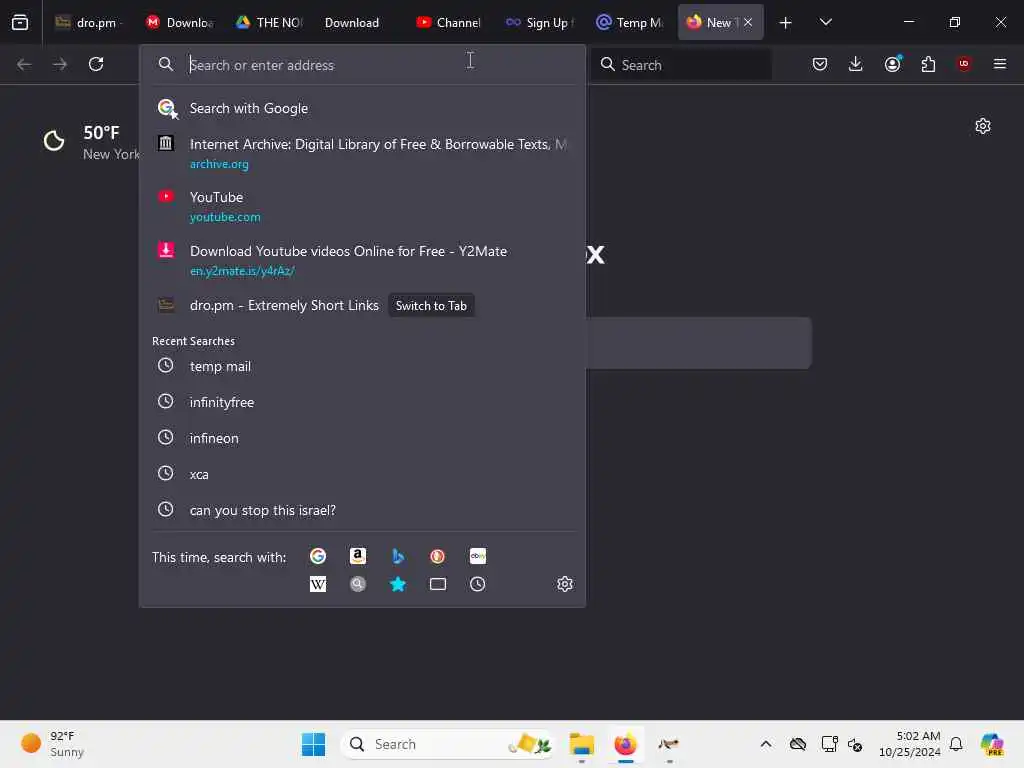Choose Search with Google suggestion

[362, 108]
